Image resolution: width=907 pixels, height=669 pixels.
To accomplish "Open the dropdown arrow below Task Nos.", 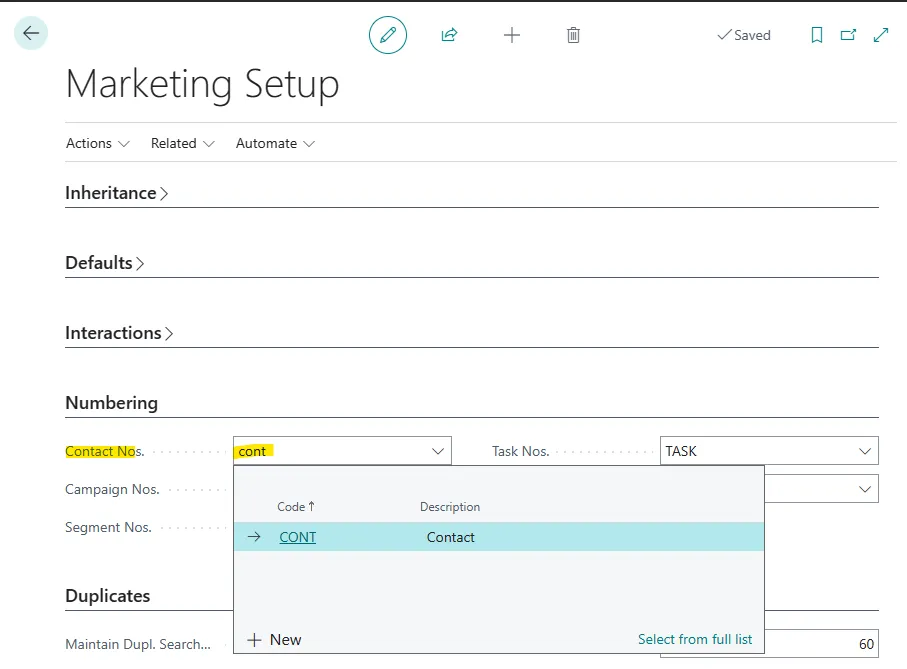I will [x=865, y=489].
